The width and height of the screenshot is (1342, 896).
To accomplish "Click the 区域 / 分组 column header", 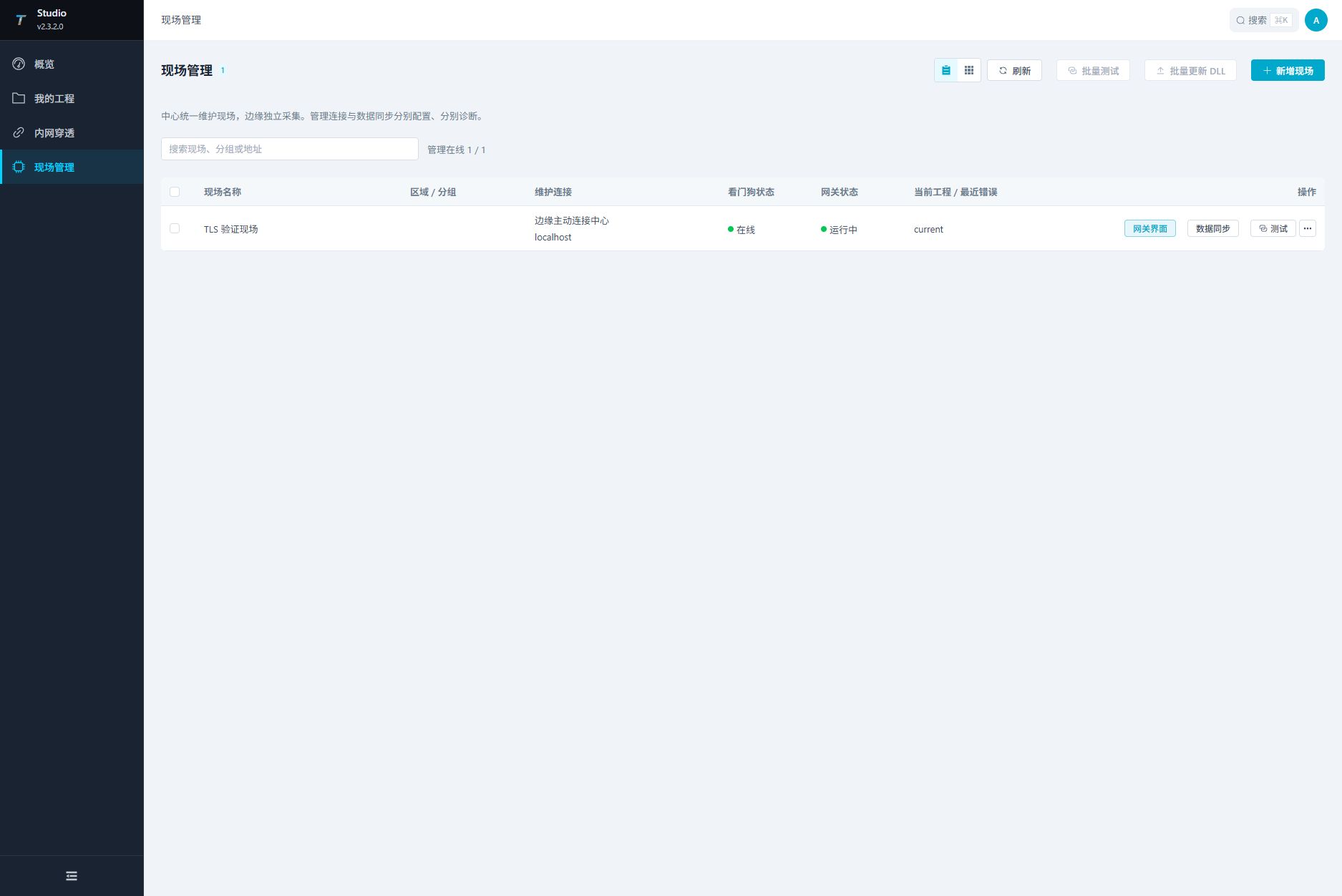I will coord(433,192).
